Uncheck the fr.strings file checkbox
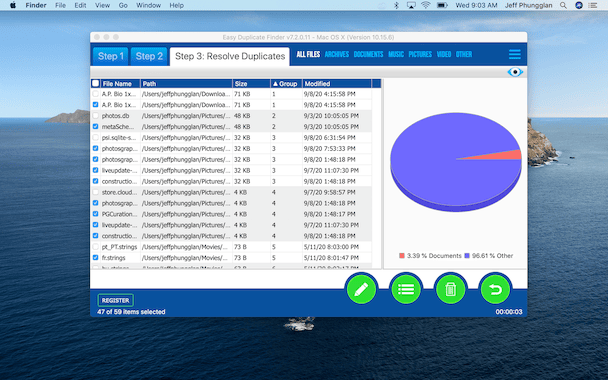 pos(95,257)
